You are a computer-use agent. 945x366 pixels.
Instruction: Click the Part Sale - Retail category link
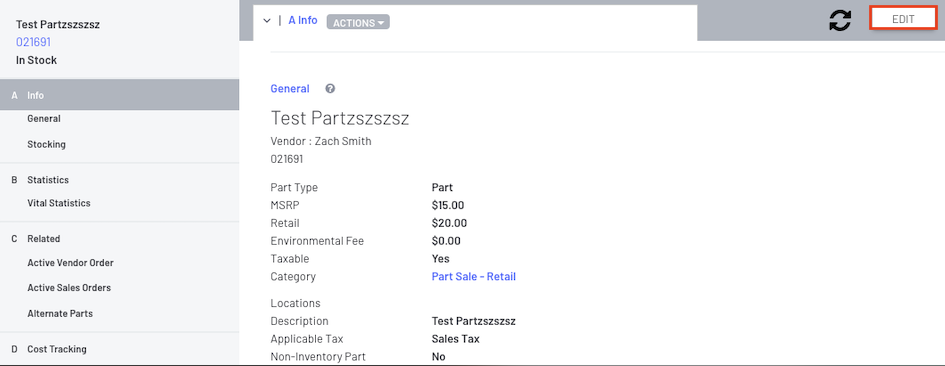(474, 277)
